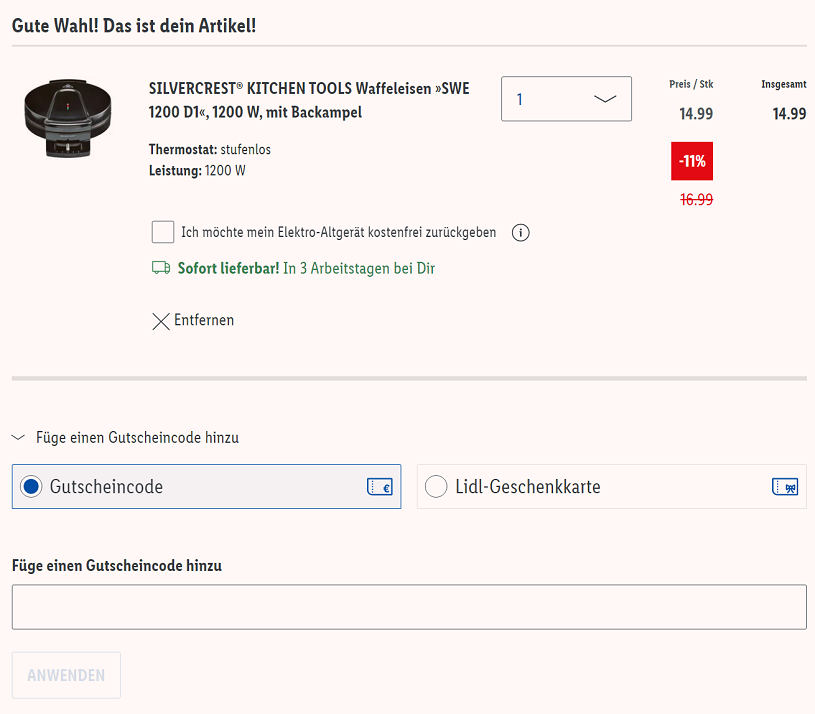Click the ANWENDEN button
This screenshot has height=714, width=815.
pos(66,675)
